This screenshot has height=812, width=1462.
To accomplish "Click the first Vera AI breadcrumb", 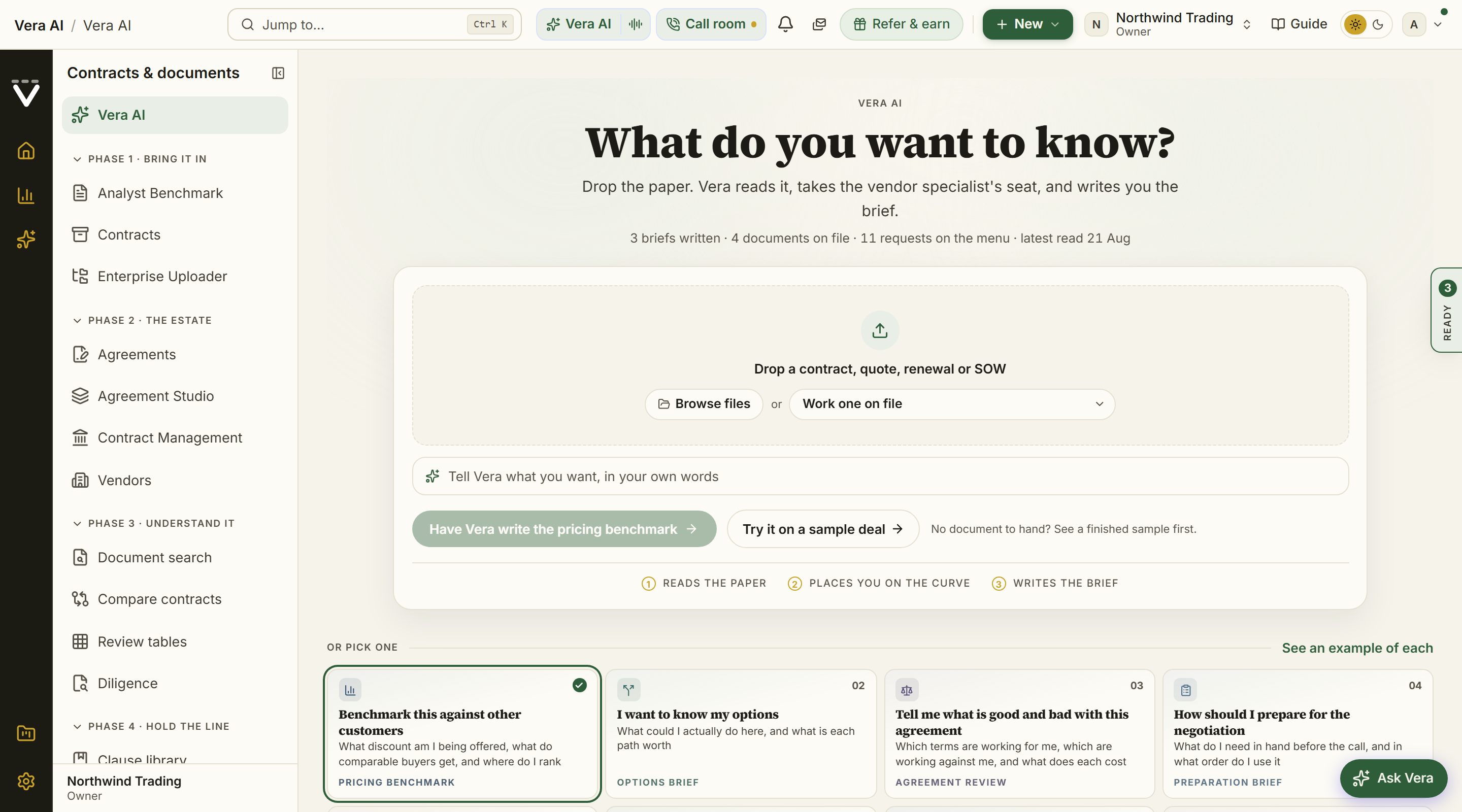I will [x=39, y=25].
